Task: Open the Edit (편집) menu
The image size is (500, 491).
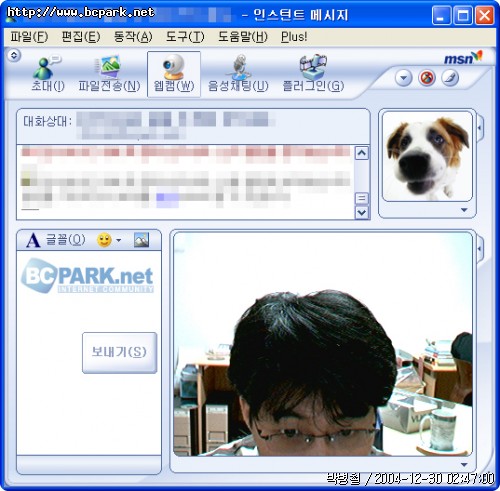Action: click(81, 36)
